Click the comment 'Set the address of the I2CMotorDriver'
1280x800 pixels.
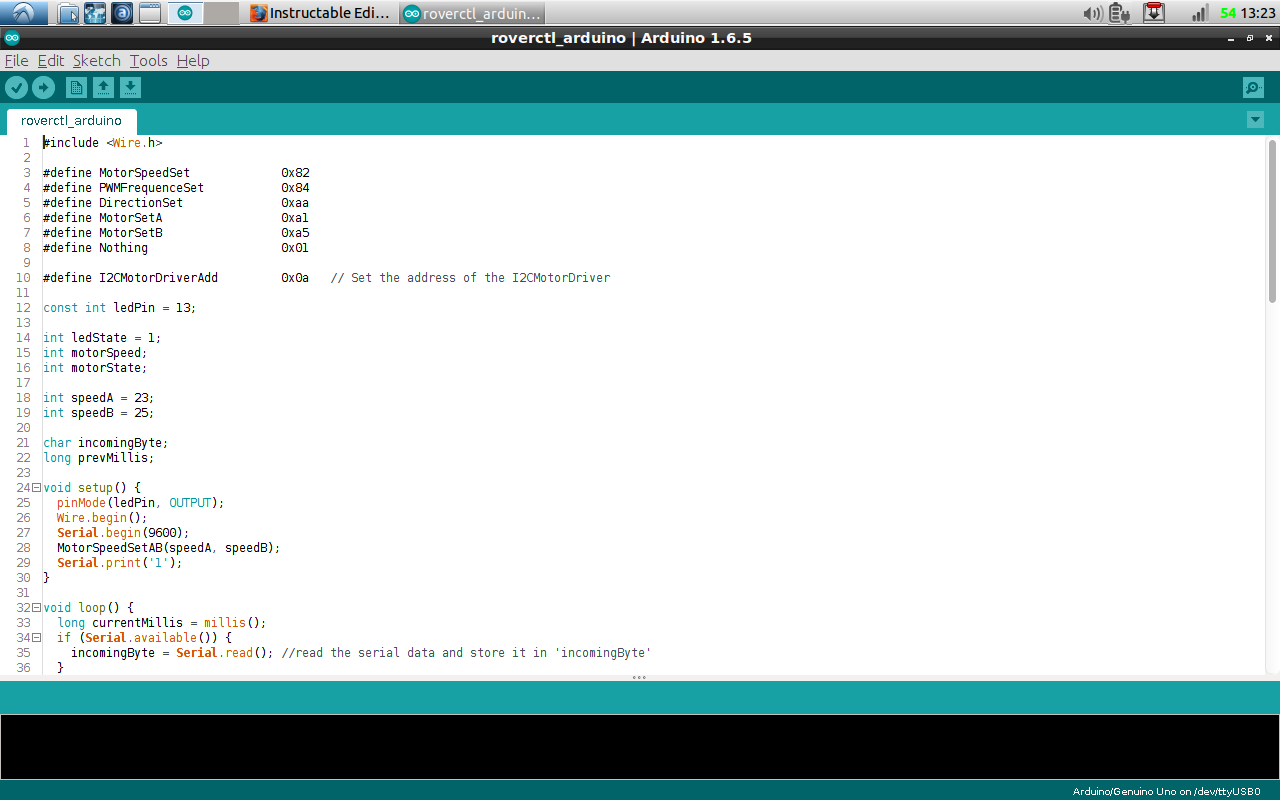[480, 278]
